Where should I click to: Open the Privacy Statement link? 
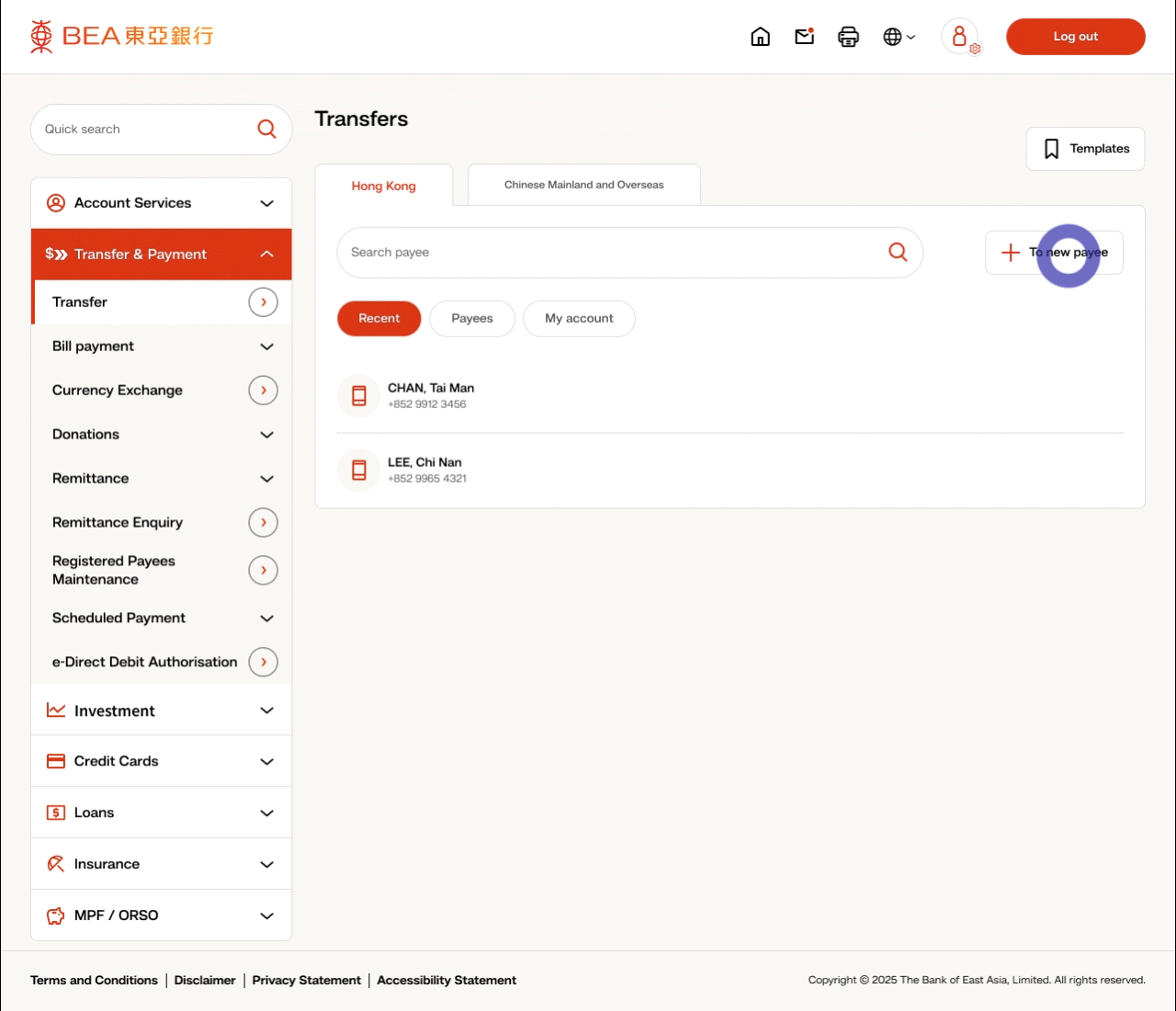[306, 981]
